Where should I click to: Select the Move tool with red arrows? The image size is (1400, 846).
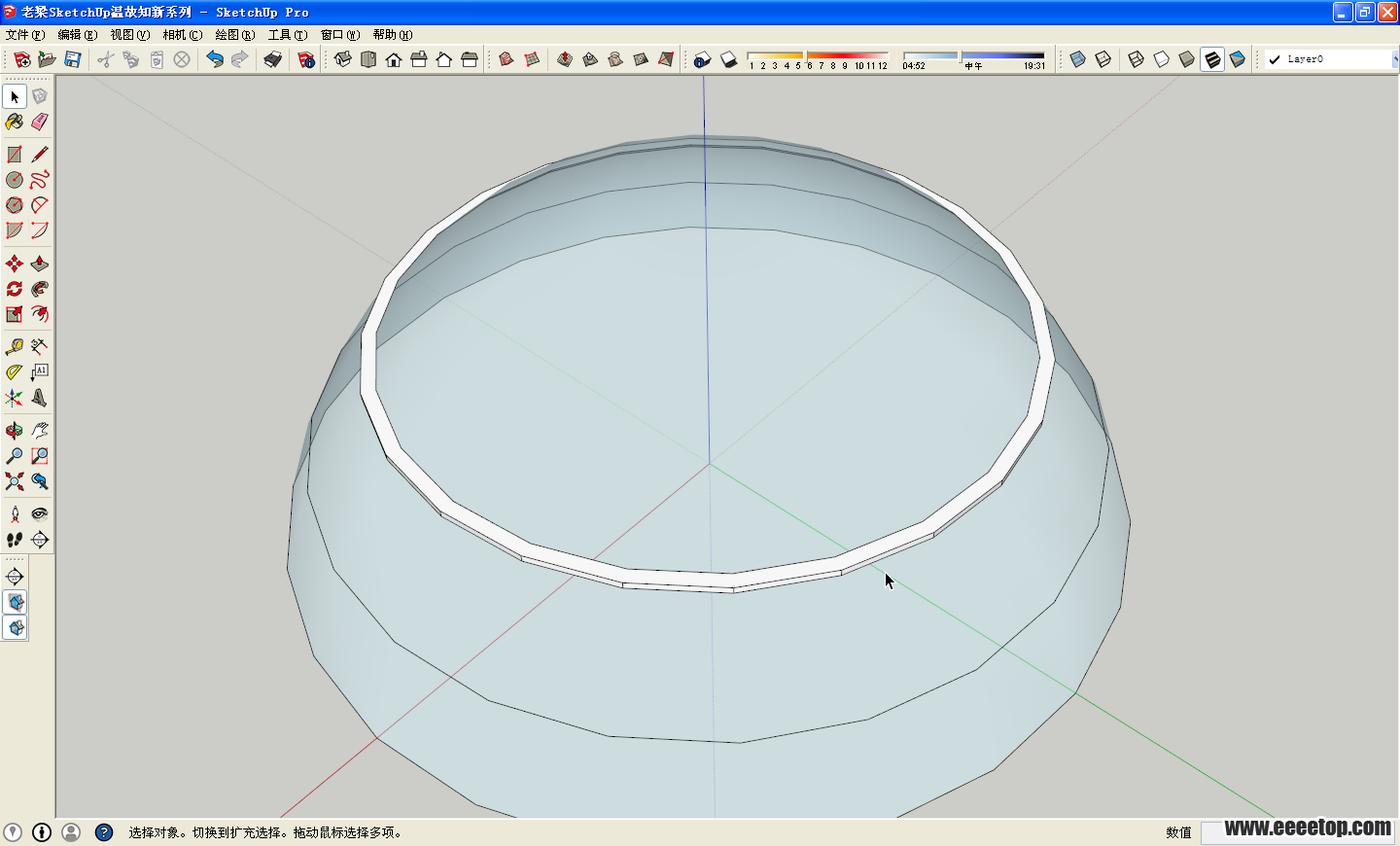[15, 264]
